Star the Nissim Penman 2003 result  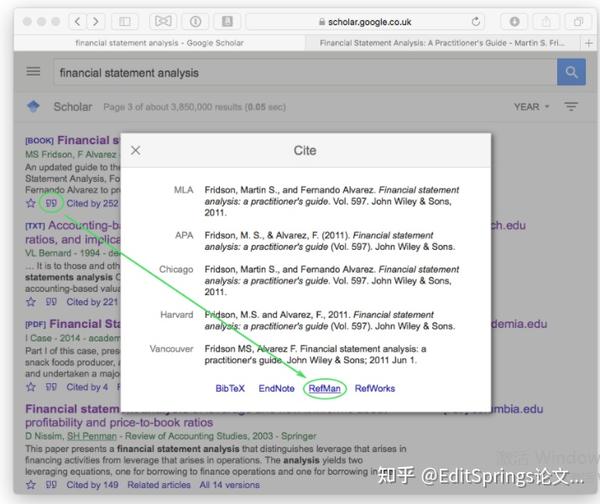(31, 485)
